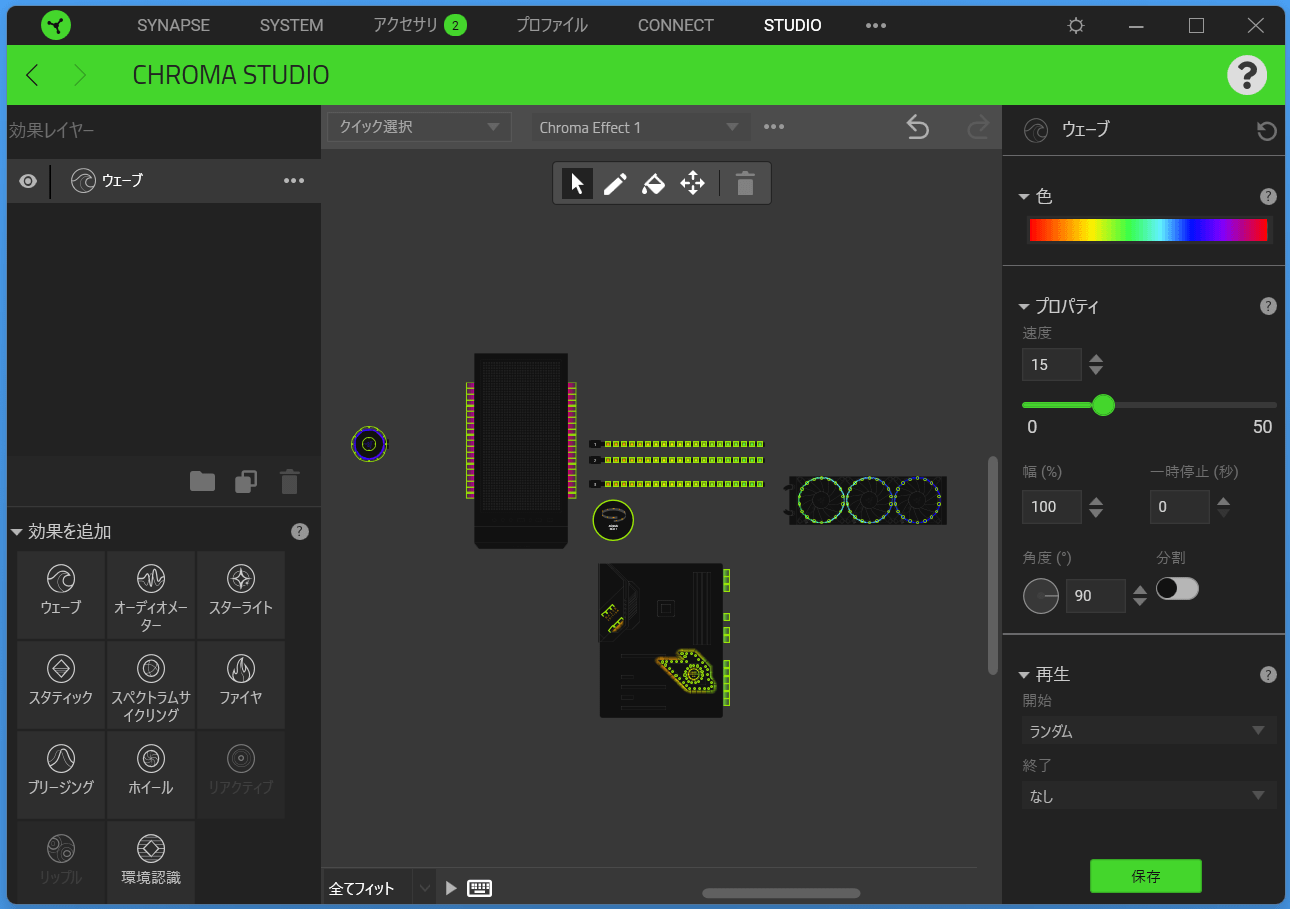Open the 開始 ランダム dropdown

1149,731
